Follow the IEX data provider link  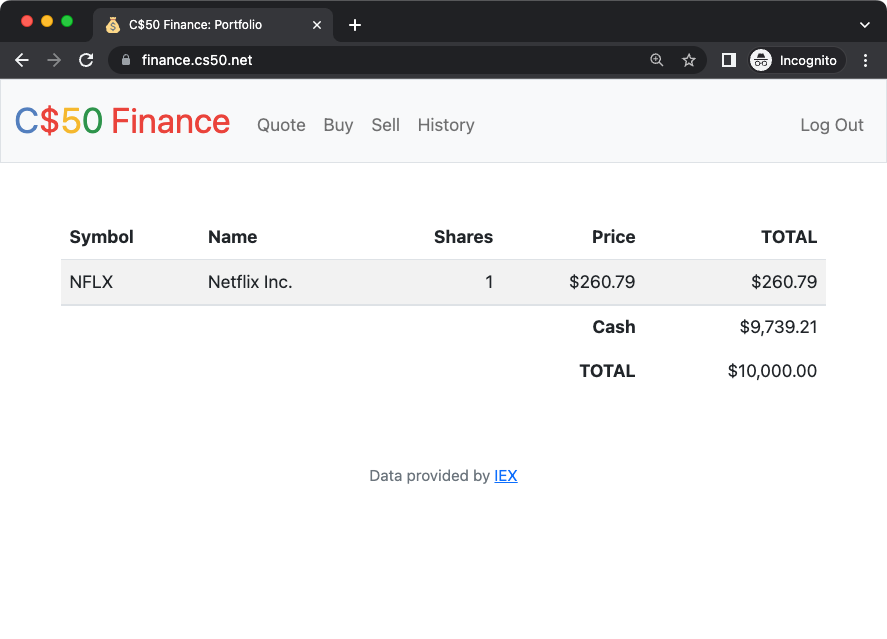coord(506,476)
